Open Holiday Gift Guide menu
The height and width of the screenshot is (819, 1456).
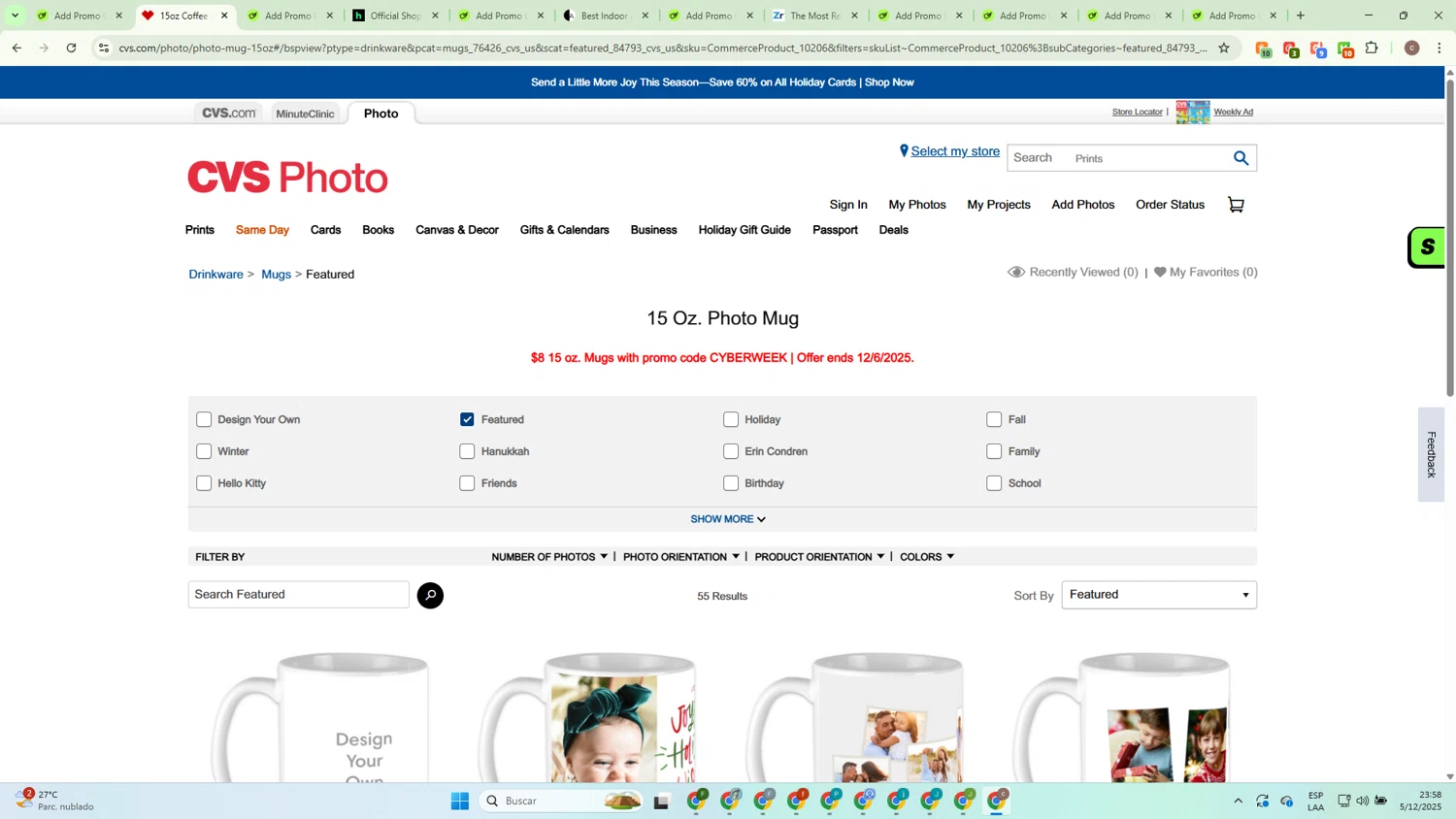tap(745, 230)
